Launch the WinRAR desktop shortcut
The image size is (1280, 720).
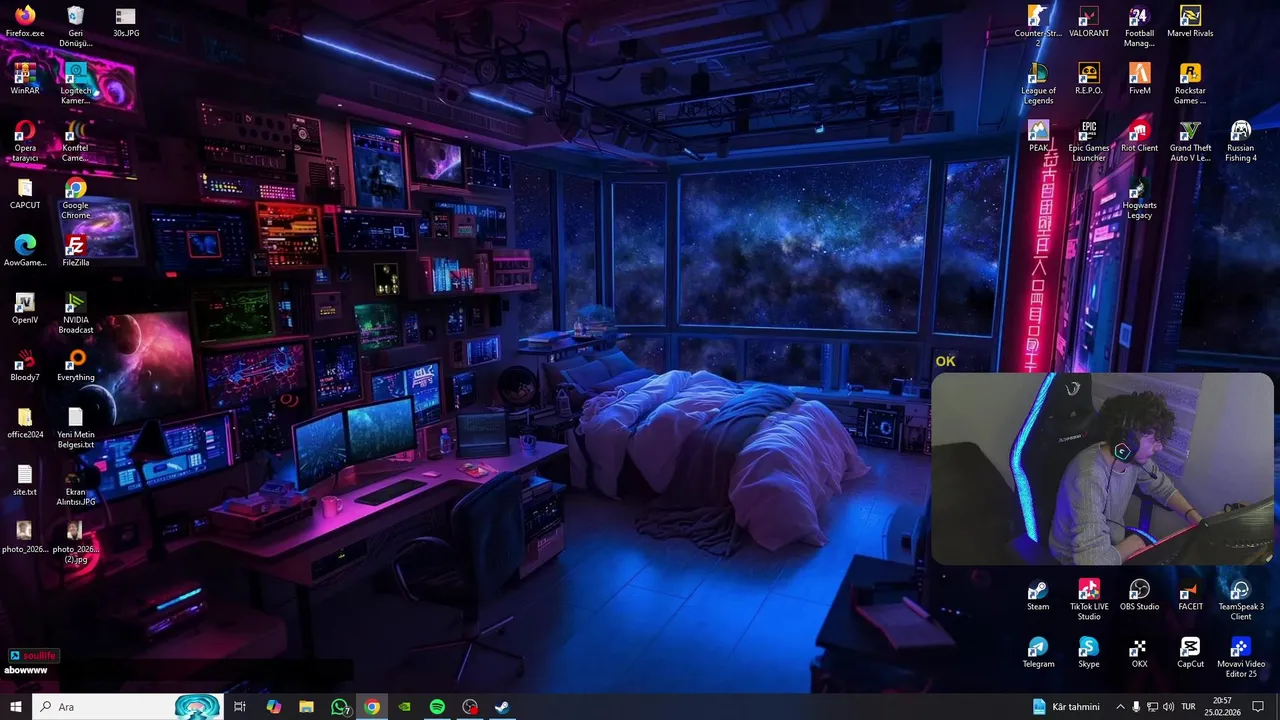25,78
